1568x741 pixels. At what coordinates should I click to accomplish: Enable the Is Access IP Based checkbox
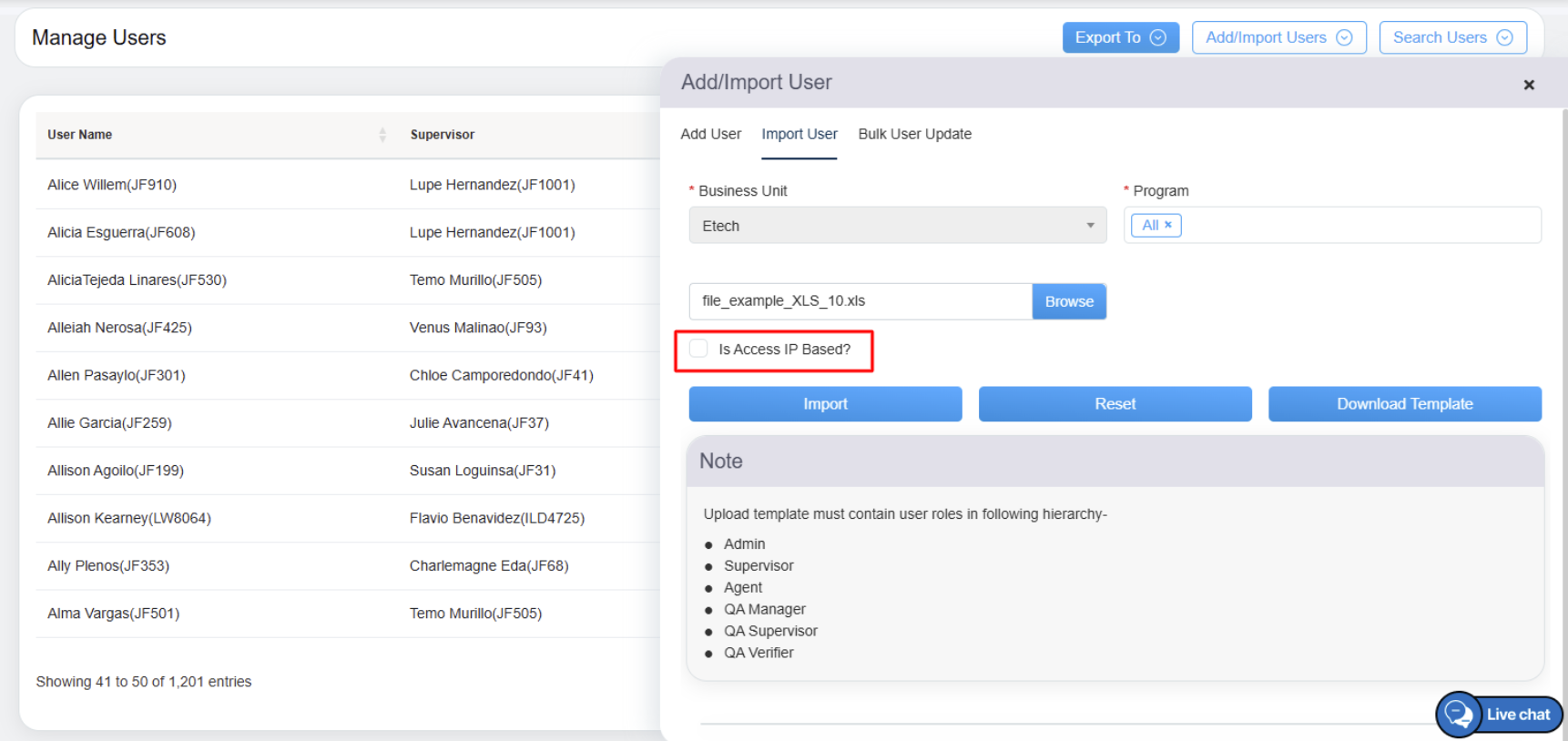[699, 349]
